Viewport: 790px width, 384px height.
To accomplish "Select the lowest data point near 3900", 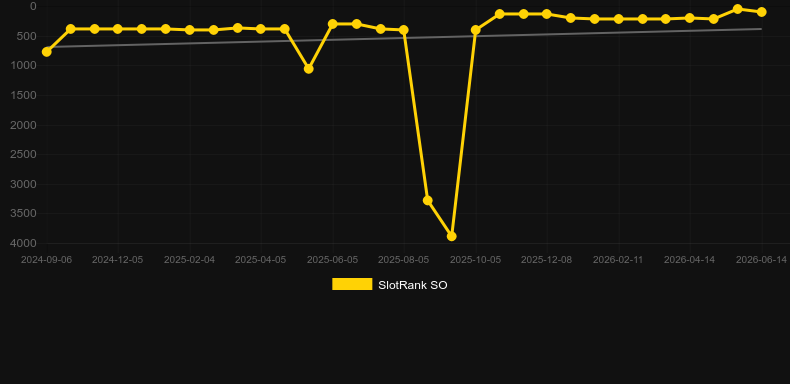I will (x=452, y=236).
